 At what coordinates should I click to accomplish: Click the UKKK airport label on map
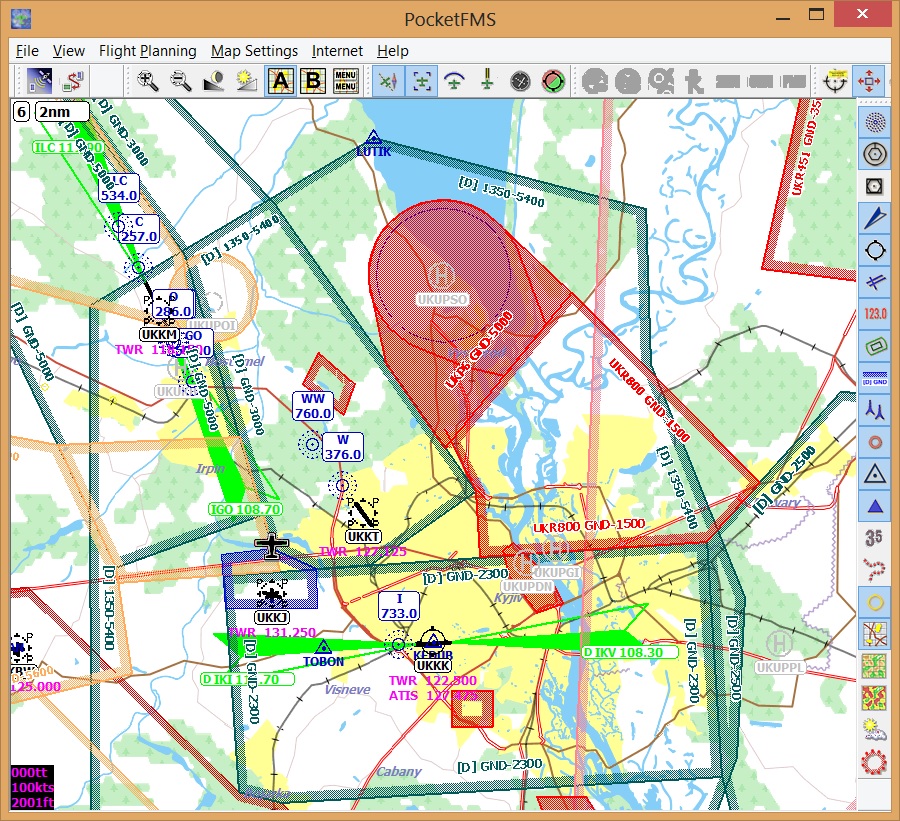tap(433, 665)
